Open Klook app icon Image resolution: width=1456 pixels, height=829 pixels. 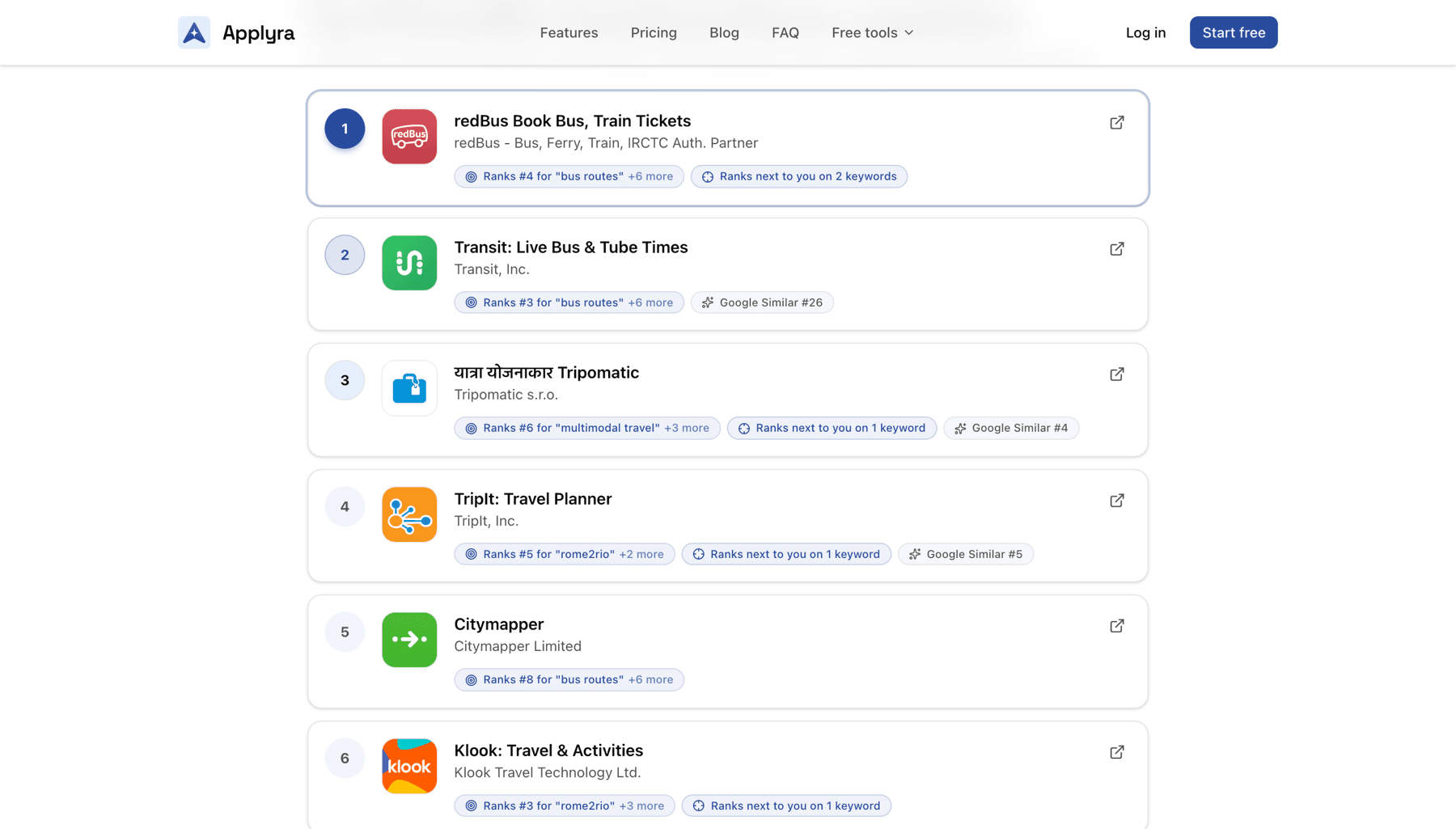409,766
